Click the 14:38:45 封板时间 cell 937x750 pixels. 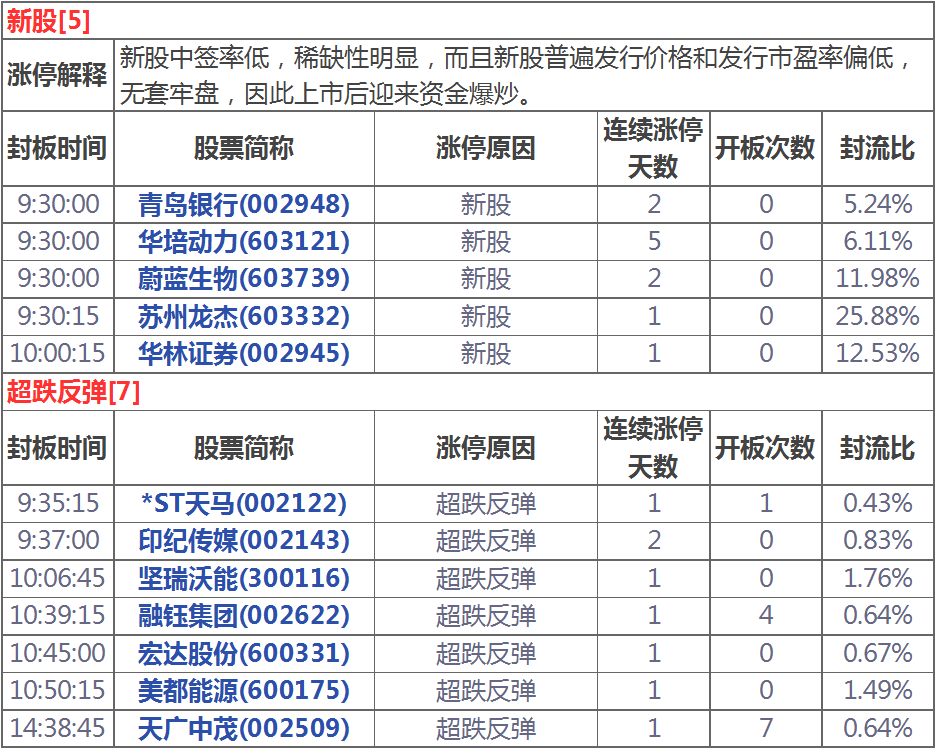pyautogui.click(x=57, y=728)
